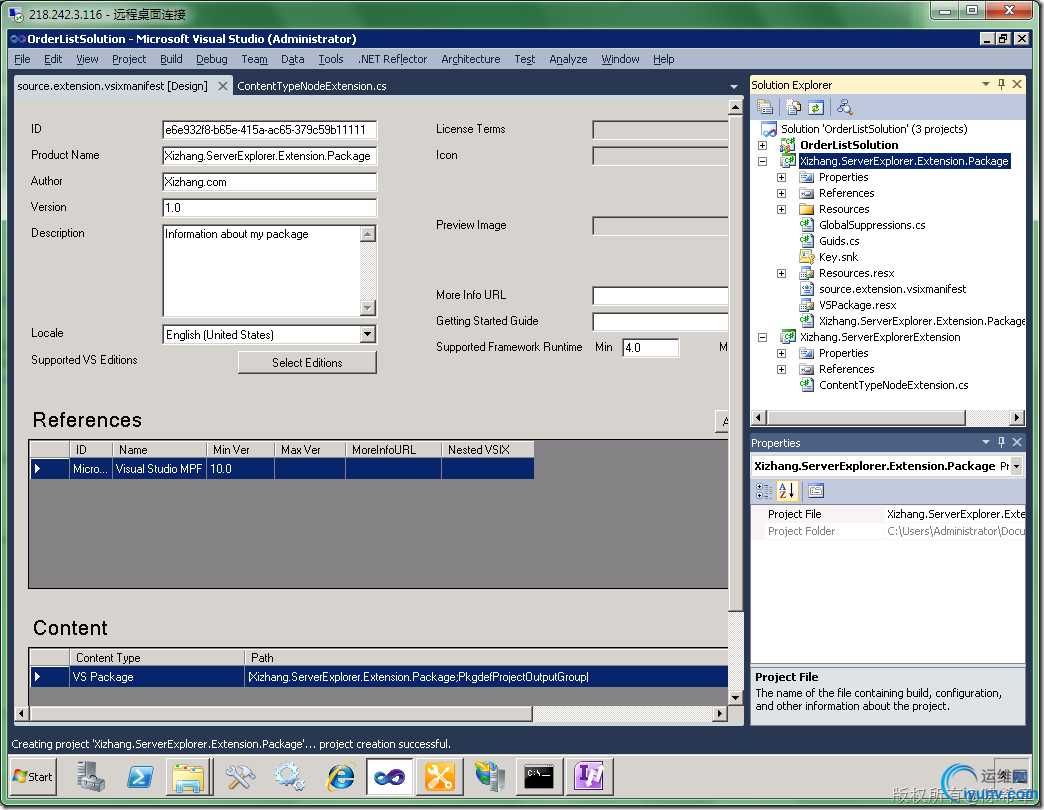Click Show All Files icon in Solution Explorer

point(794,107)
